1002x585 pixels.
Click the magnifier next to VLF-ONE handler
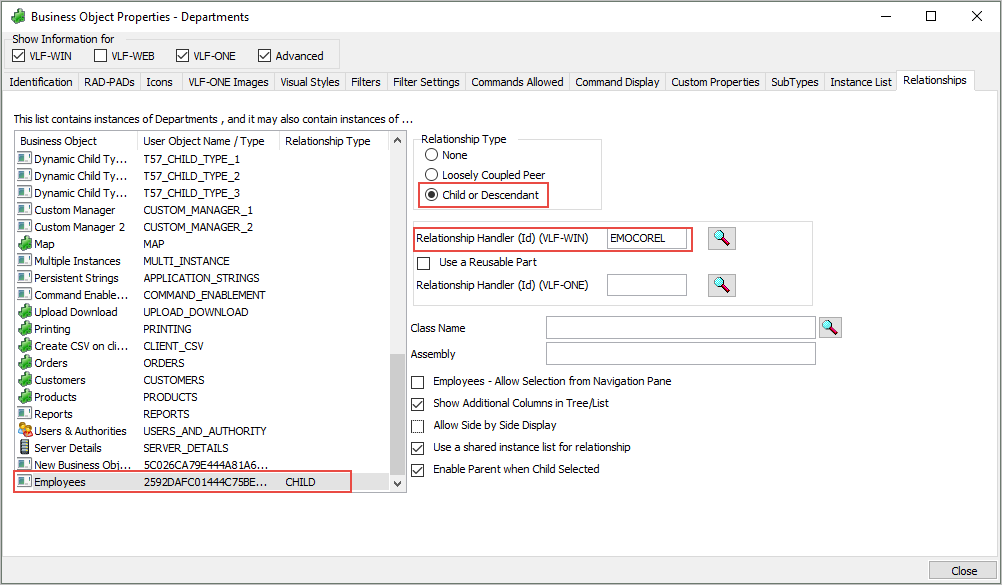pos(722,285)
